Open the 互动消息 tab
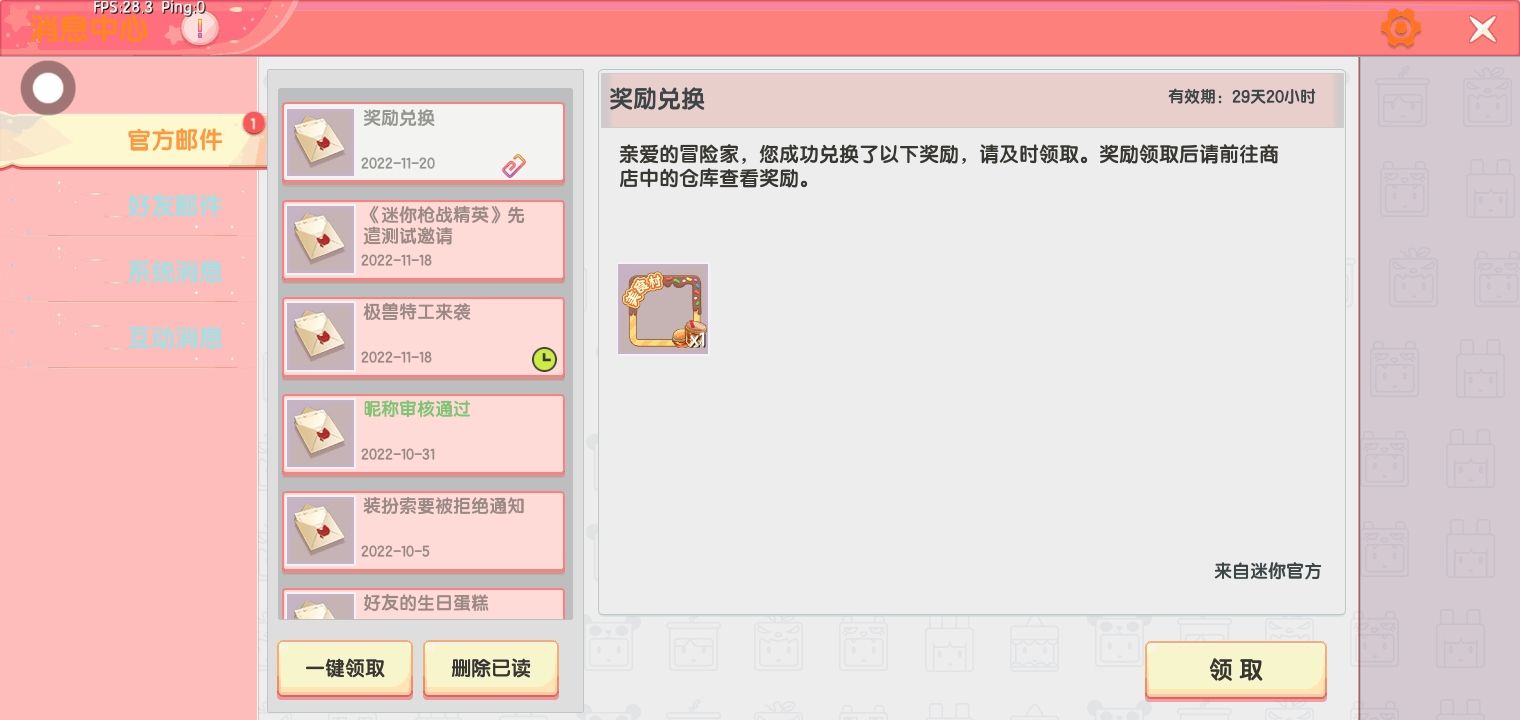 click(175, 337)
